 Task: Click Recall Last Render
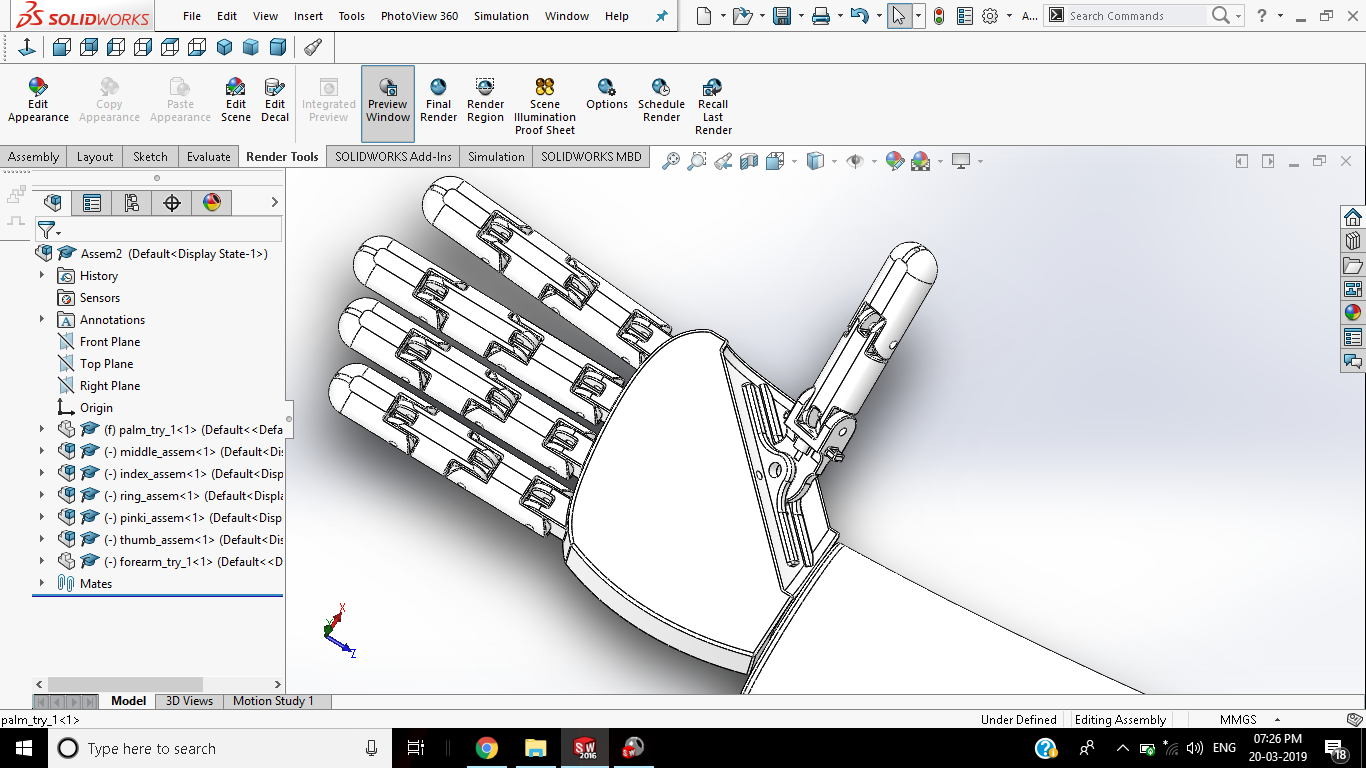(713, 106)
